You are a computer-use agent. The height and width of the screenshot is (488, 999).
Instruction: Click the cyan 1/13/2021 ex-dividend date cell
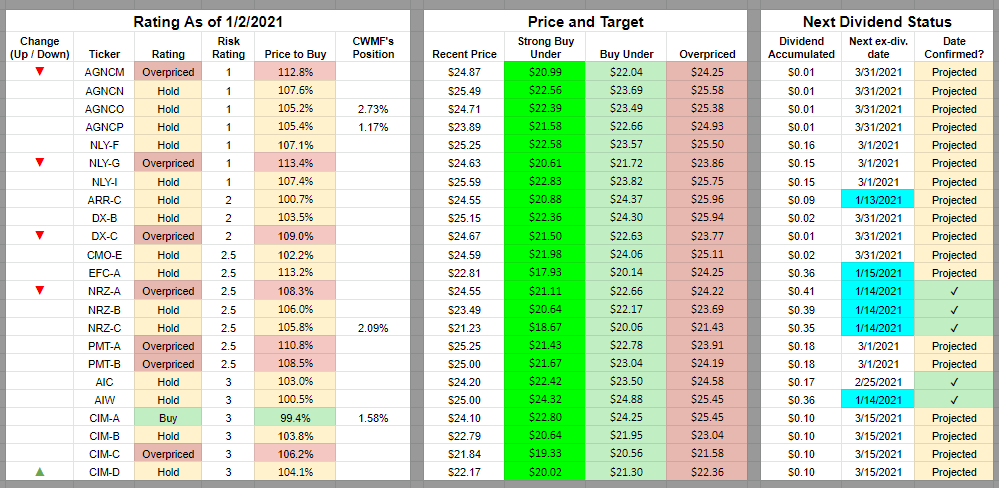point(877,199)
